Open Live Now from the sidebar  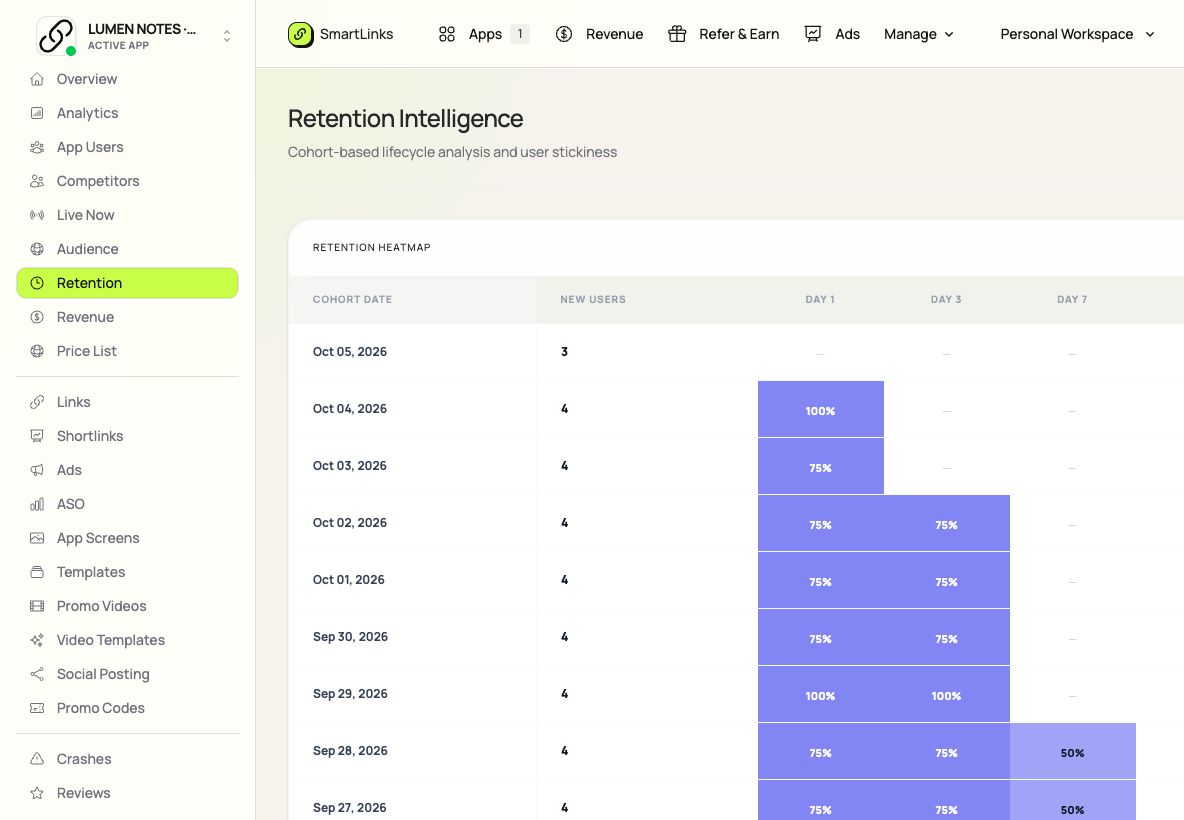pyautogui.click(x=128, y=214)
